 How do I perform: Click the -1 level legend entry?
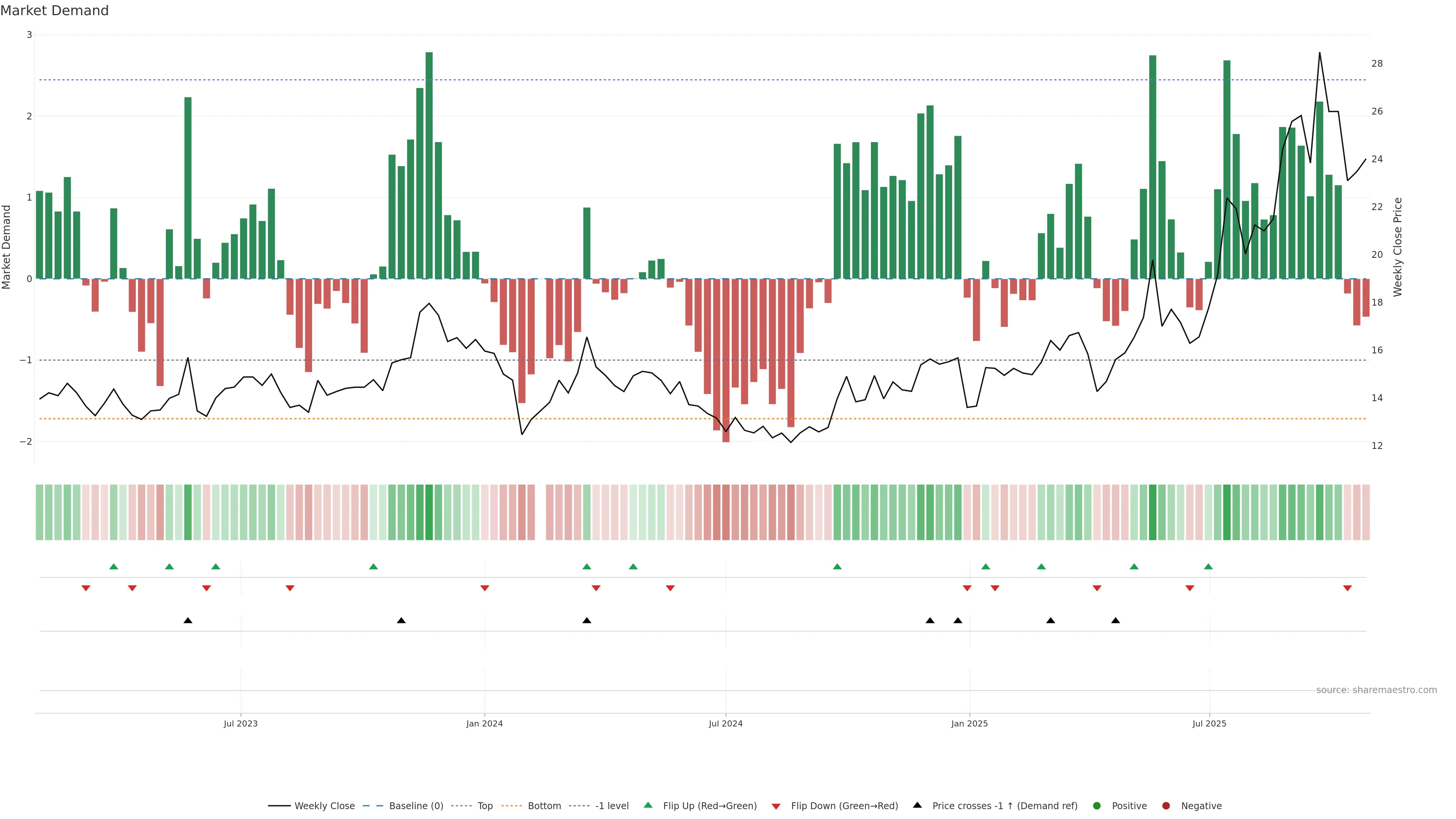[x=612, y=805]
